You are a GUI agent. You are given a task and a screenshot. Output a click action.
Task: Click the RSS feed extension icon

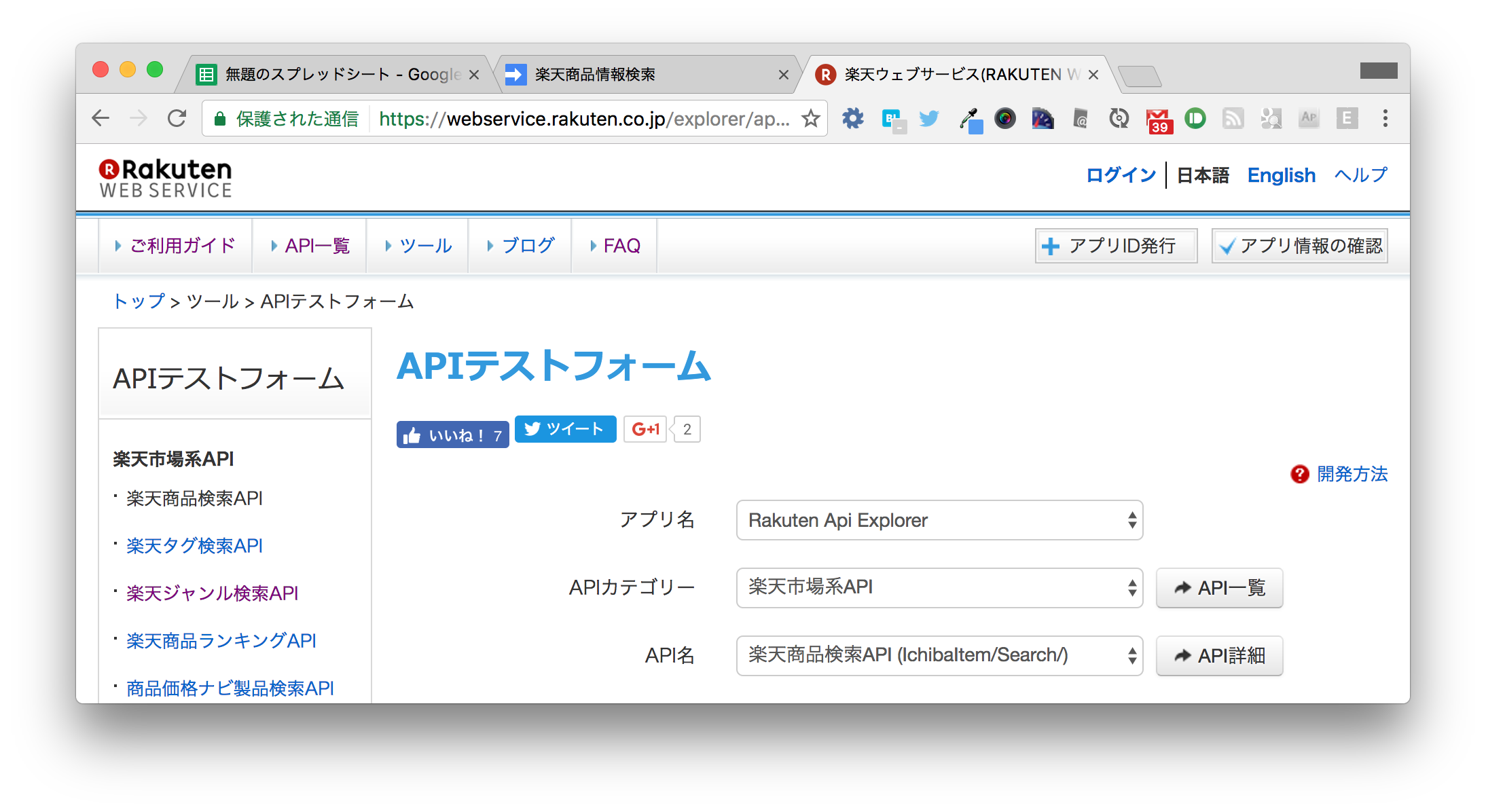(1233, 119)
